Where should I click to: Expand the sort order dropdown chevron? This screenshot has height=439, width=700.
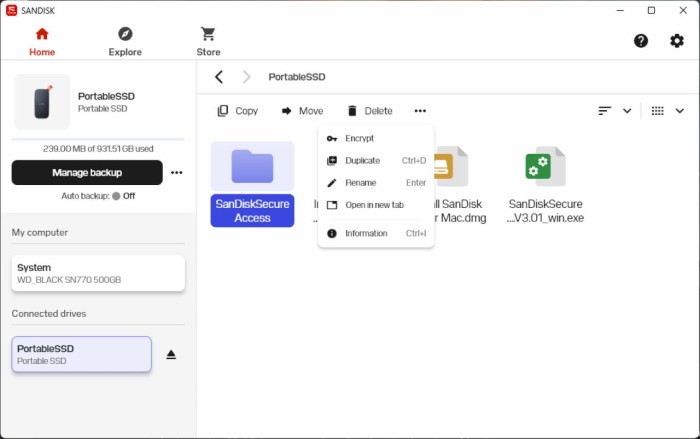627,111
